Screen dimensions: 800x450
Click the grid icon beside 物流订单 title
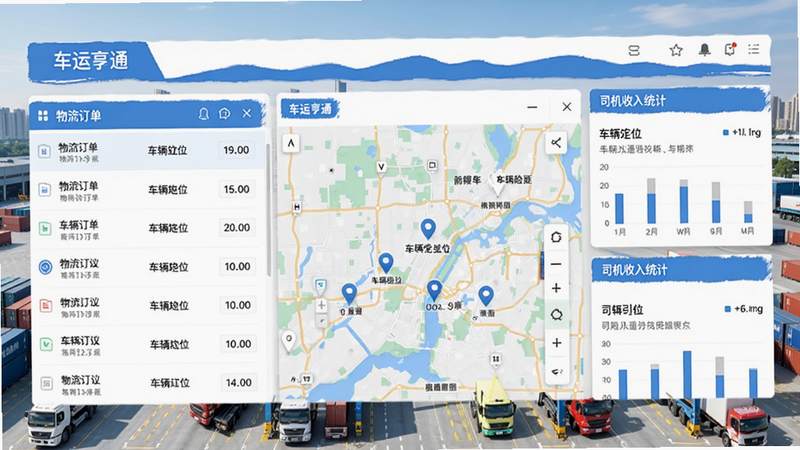point(43,116)
